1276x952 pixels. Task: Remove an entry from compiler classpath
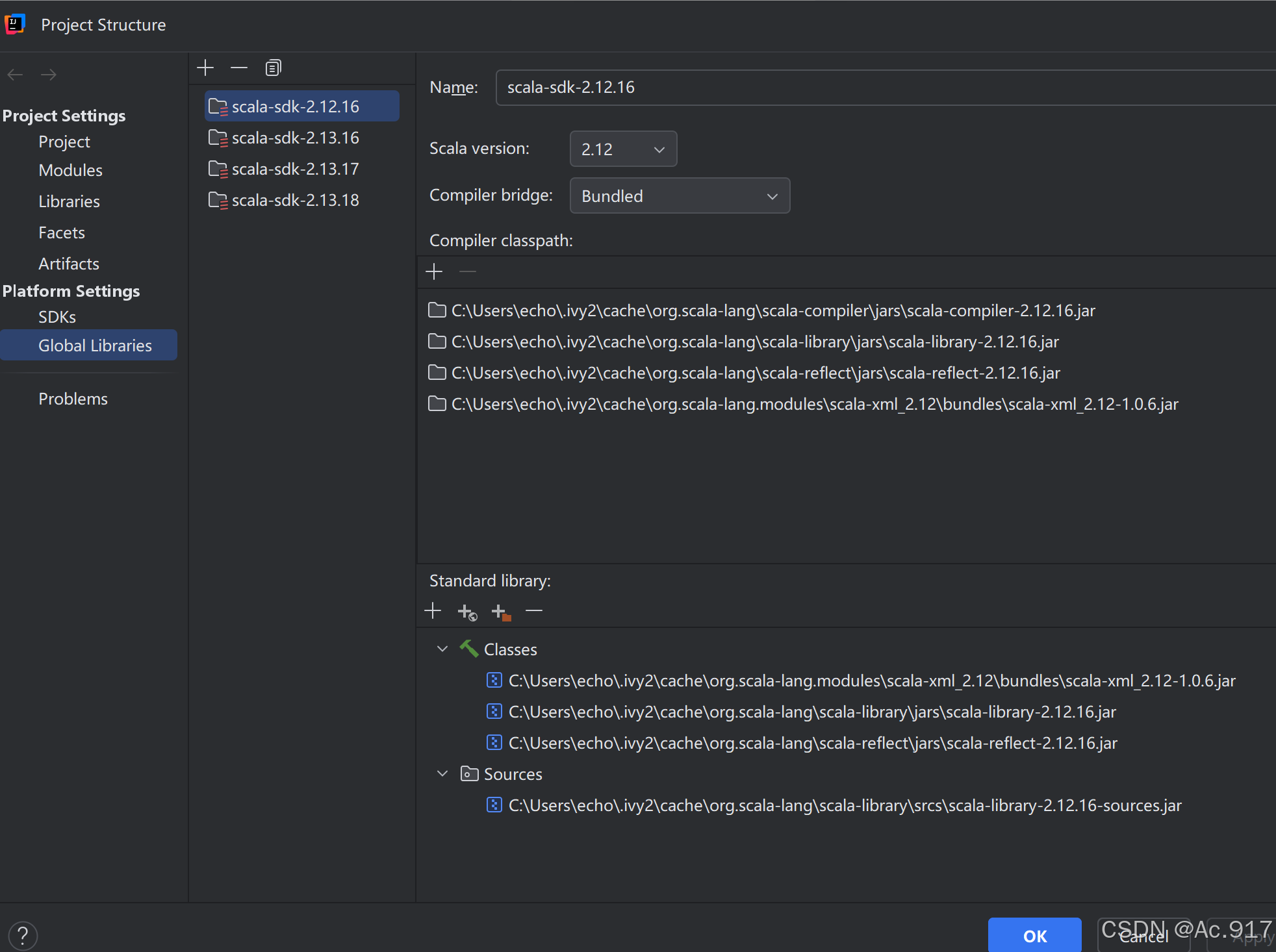coord(467,271)
